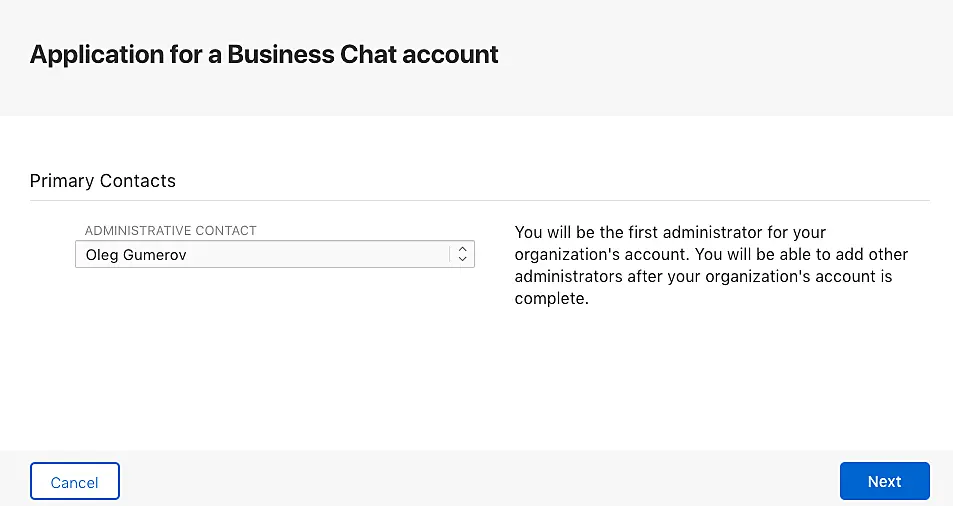Click the dropdown's up-down chevron arrows
The height and width of the screenshot is (506, 953).
[x=462, y=254]
